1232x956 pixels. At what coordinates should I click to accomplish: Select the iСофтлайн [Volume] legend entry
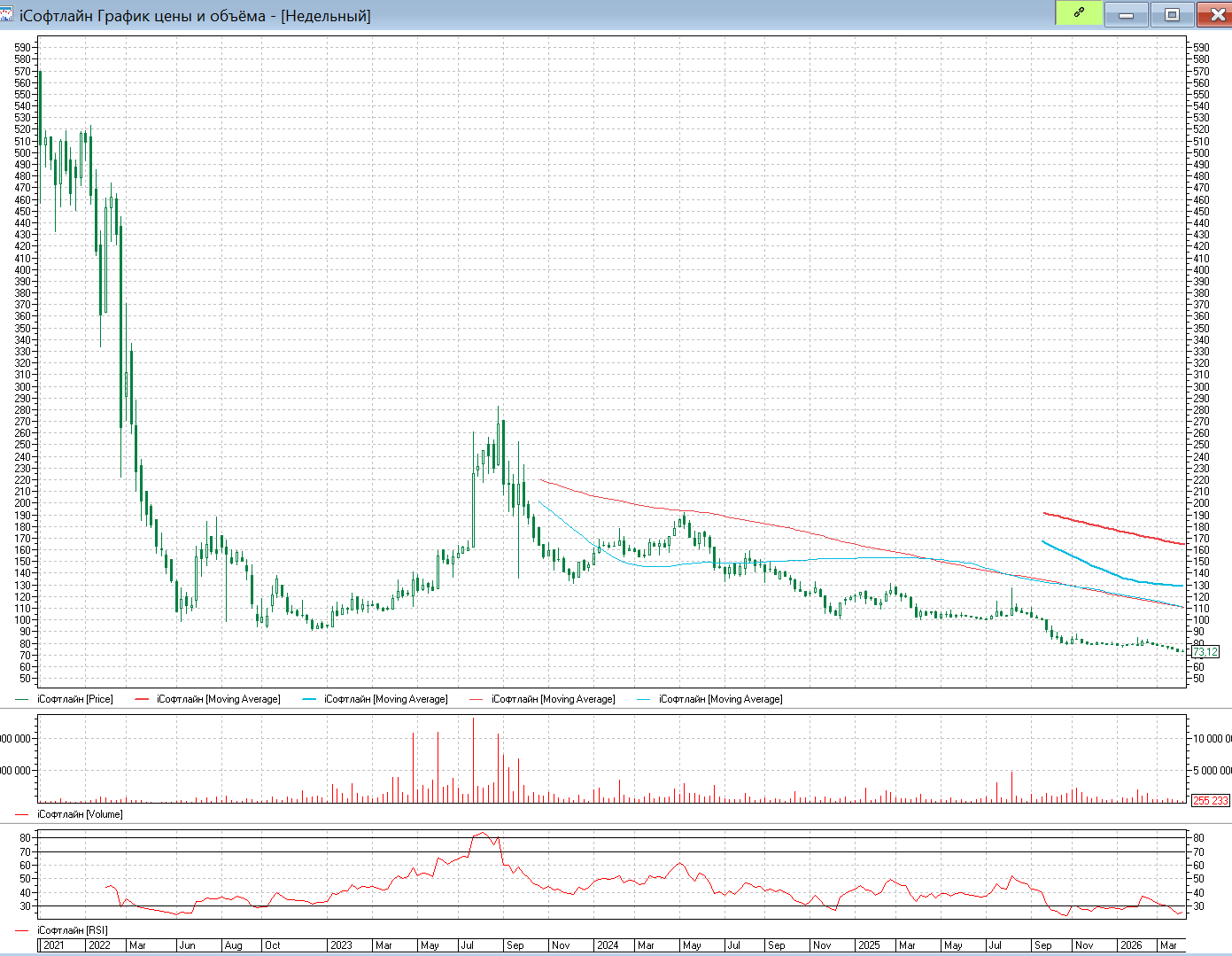(80, 814)
